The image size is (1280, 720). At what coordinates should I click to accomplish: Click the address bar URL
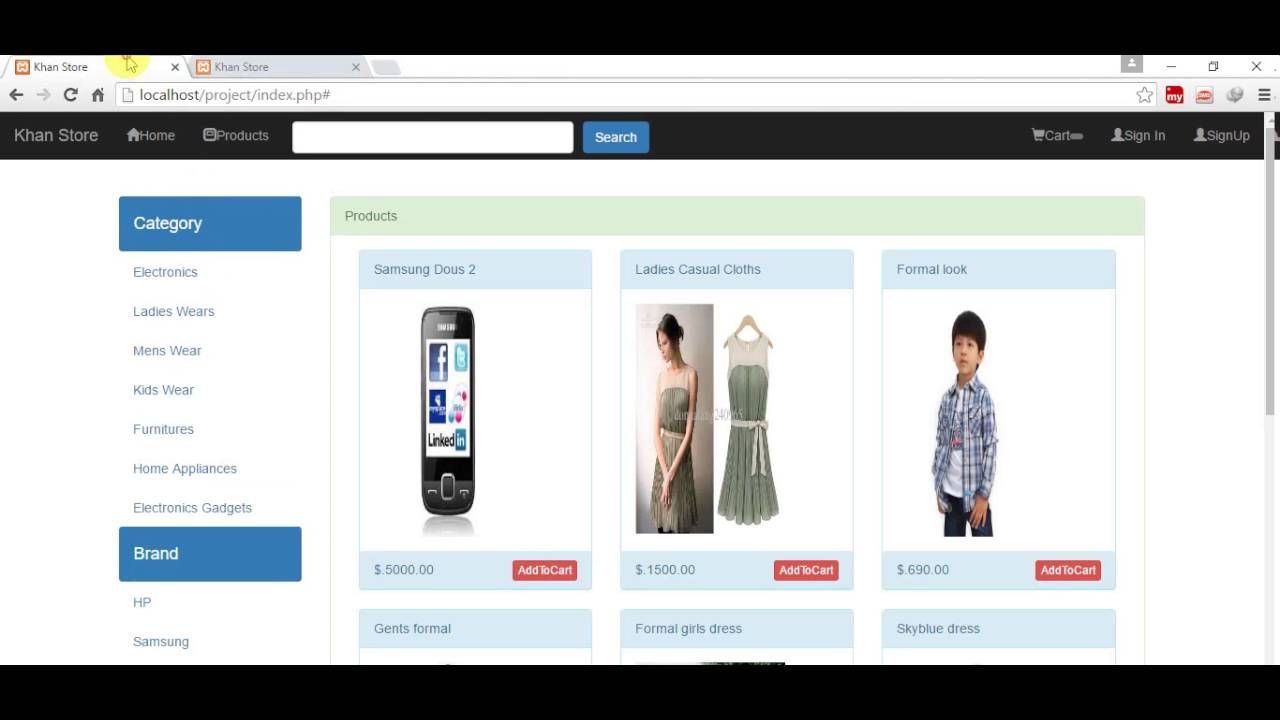point(235,95)
